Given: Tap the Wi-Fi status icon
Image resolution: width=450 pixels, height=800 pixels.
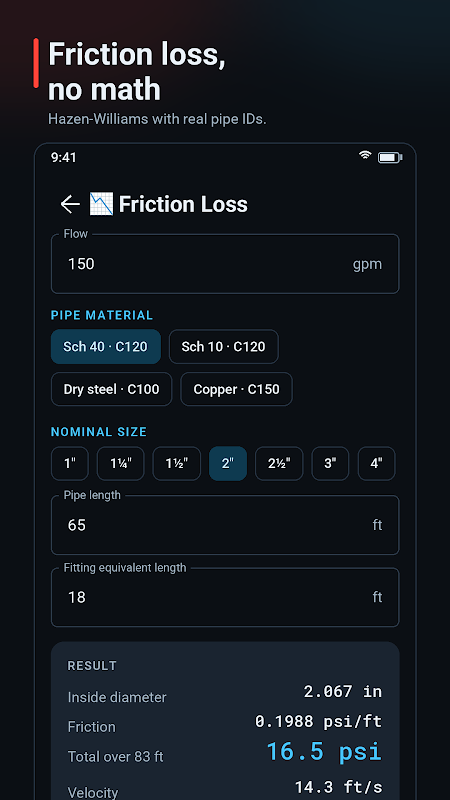Looking at the screenshot, I should pyautogui.click(x=365, y=156).
